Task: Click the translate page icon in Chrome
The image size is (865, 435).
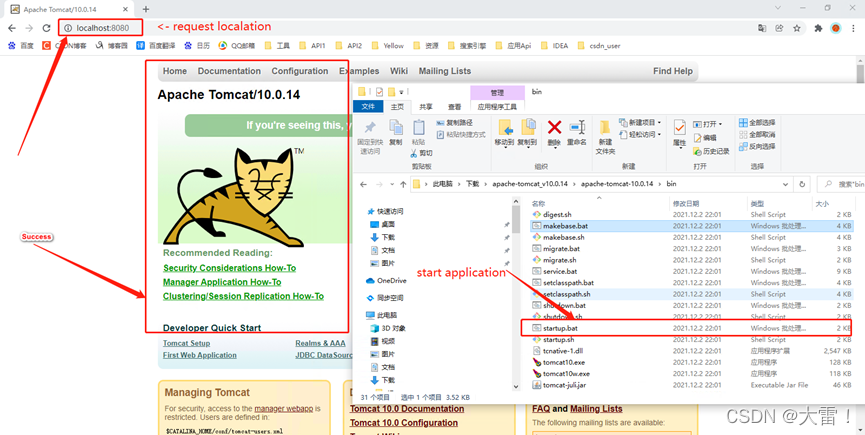Action: [x=762, y=28]
